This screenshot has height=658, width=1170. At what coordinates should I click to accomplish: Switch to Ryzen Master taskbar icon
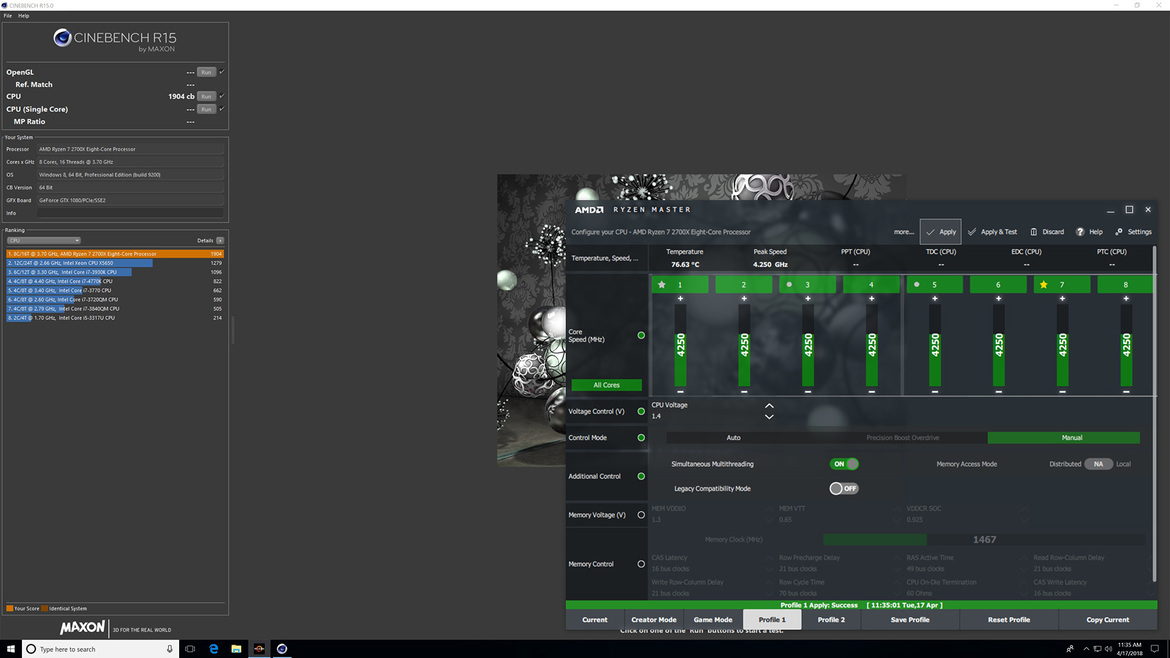click(259, 649)
